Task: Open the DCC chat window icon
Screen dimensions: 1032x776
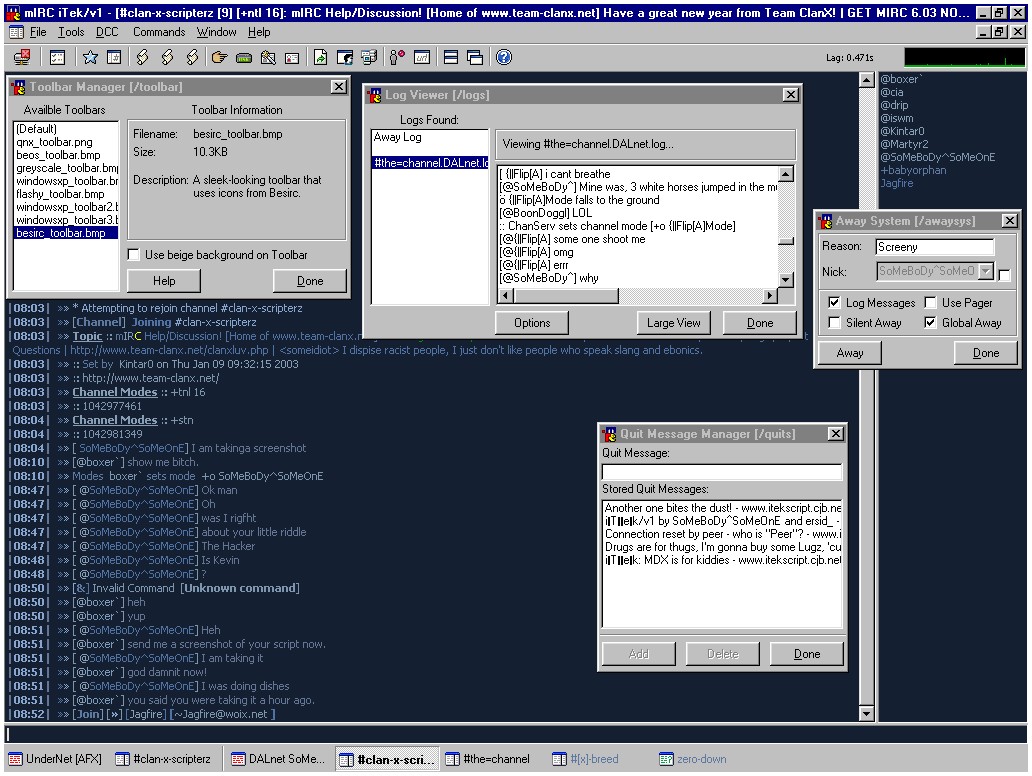Action: coord(344,58)
